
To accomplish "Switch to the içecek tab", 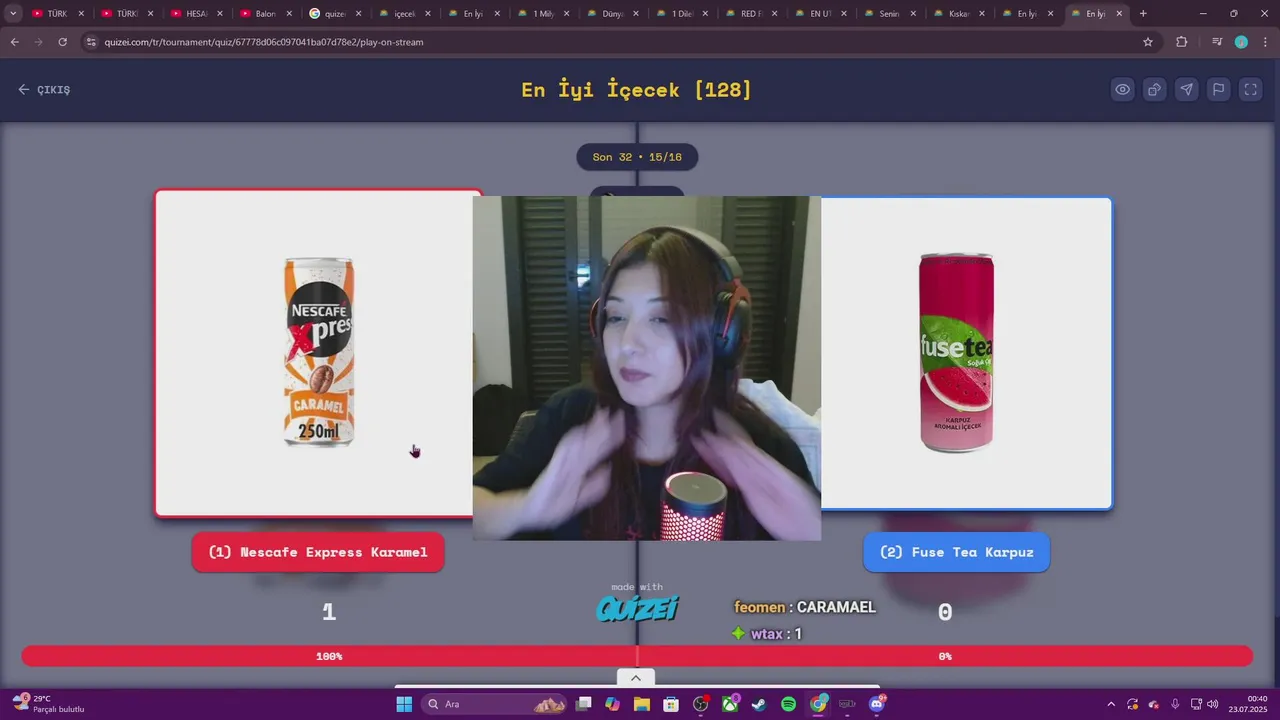I will coord(404,14).
